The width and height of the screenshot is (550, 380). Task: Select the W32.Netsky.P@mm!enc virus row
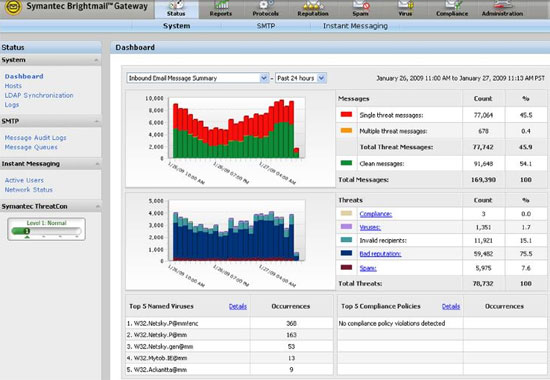click(229, 323)
